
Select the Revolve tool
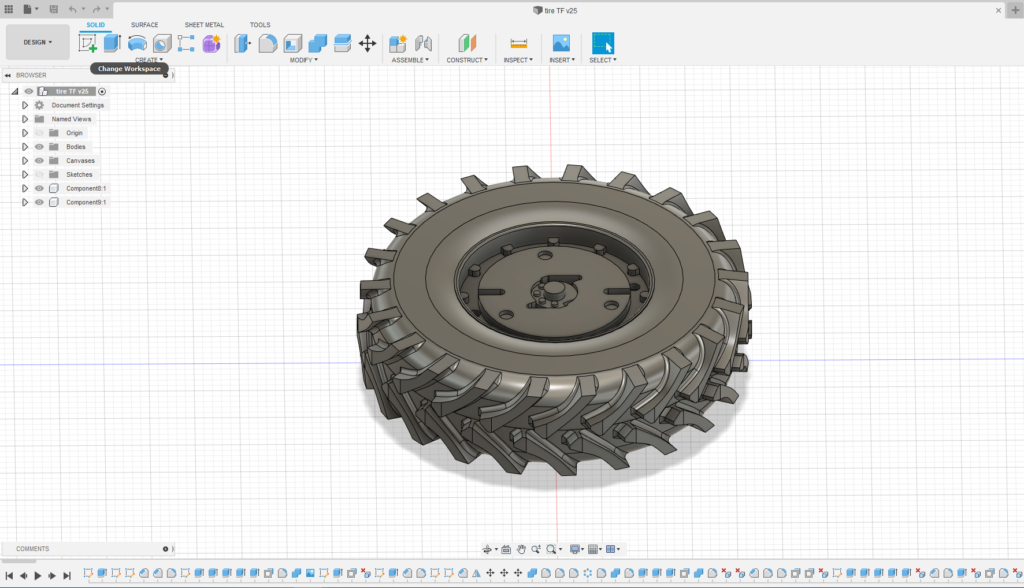[x=137, y=43]
